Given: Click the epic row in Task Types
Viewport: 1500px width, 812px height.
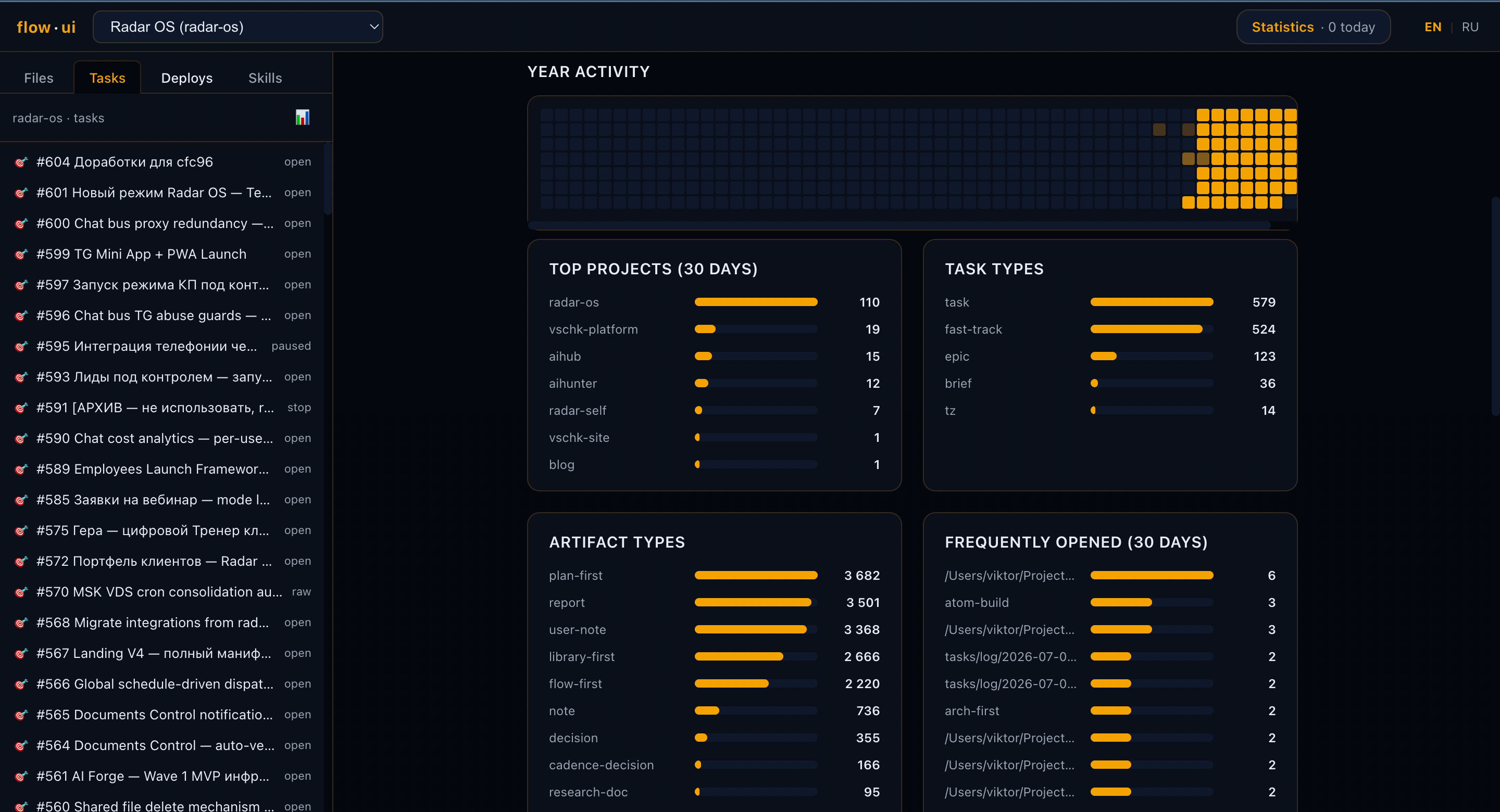Looking at the screenshot, I should [x=1109, y=356].
